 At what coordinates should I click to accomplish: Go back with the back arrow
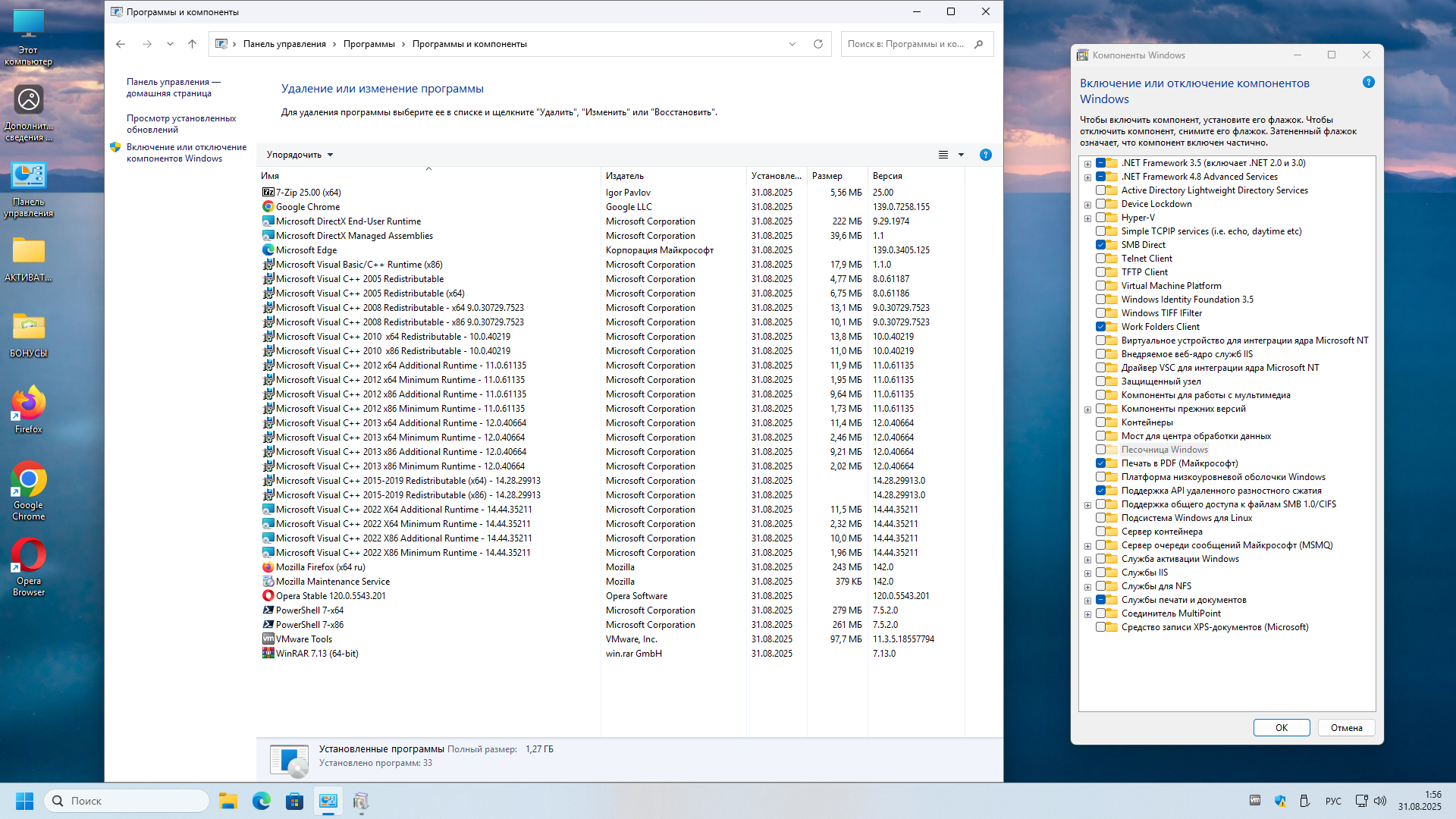tap(121, 44)
